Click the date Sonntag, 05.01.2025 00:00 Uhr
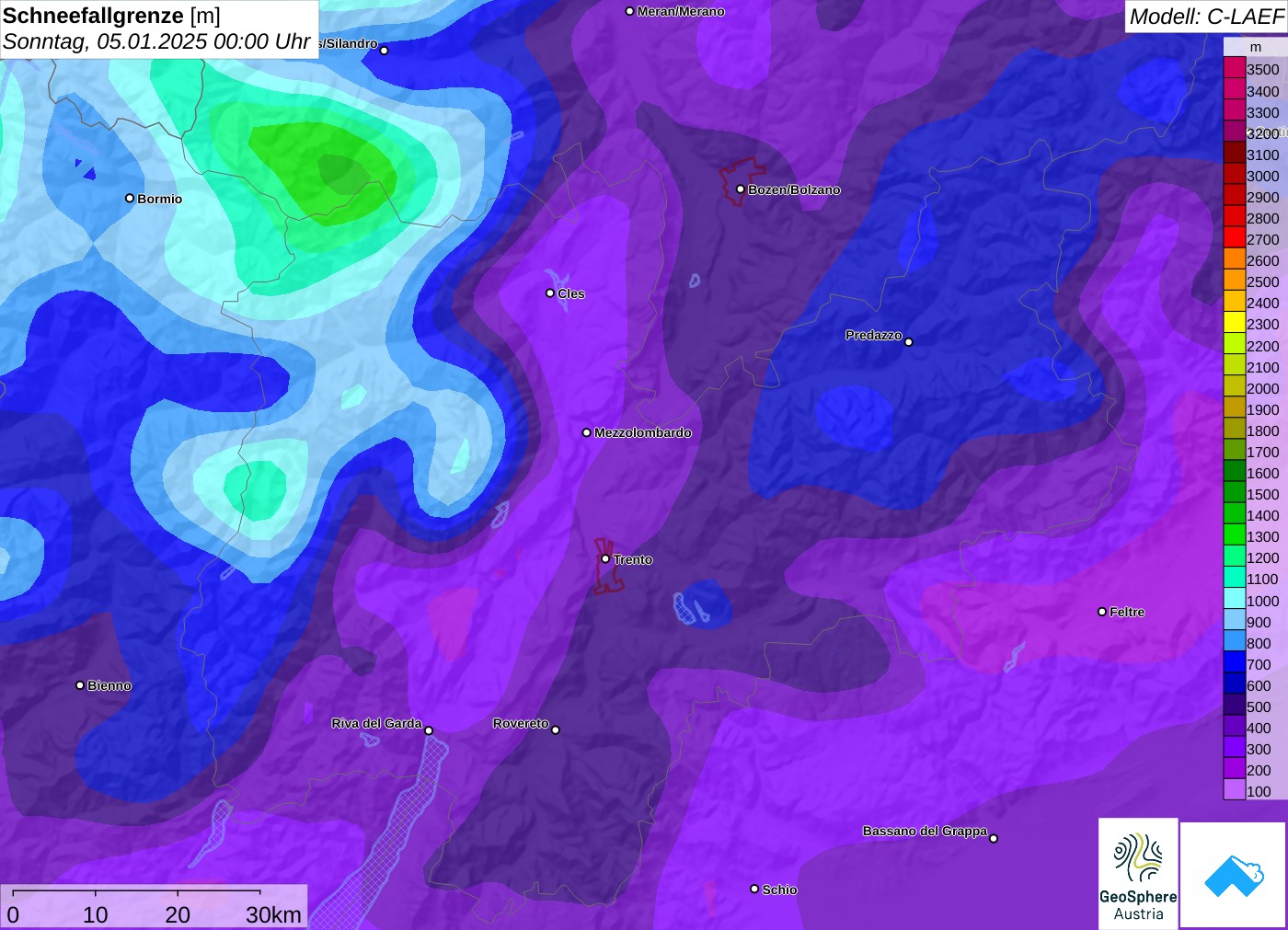 [157, 41]
